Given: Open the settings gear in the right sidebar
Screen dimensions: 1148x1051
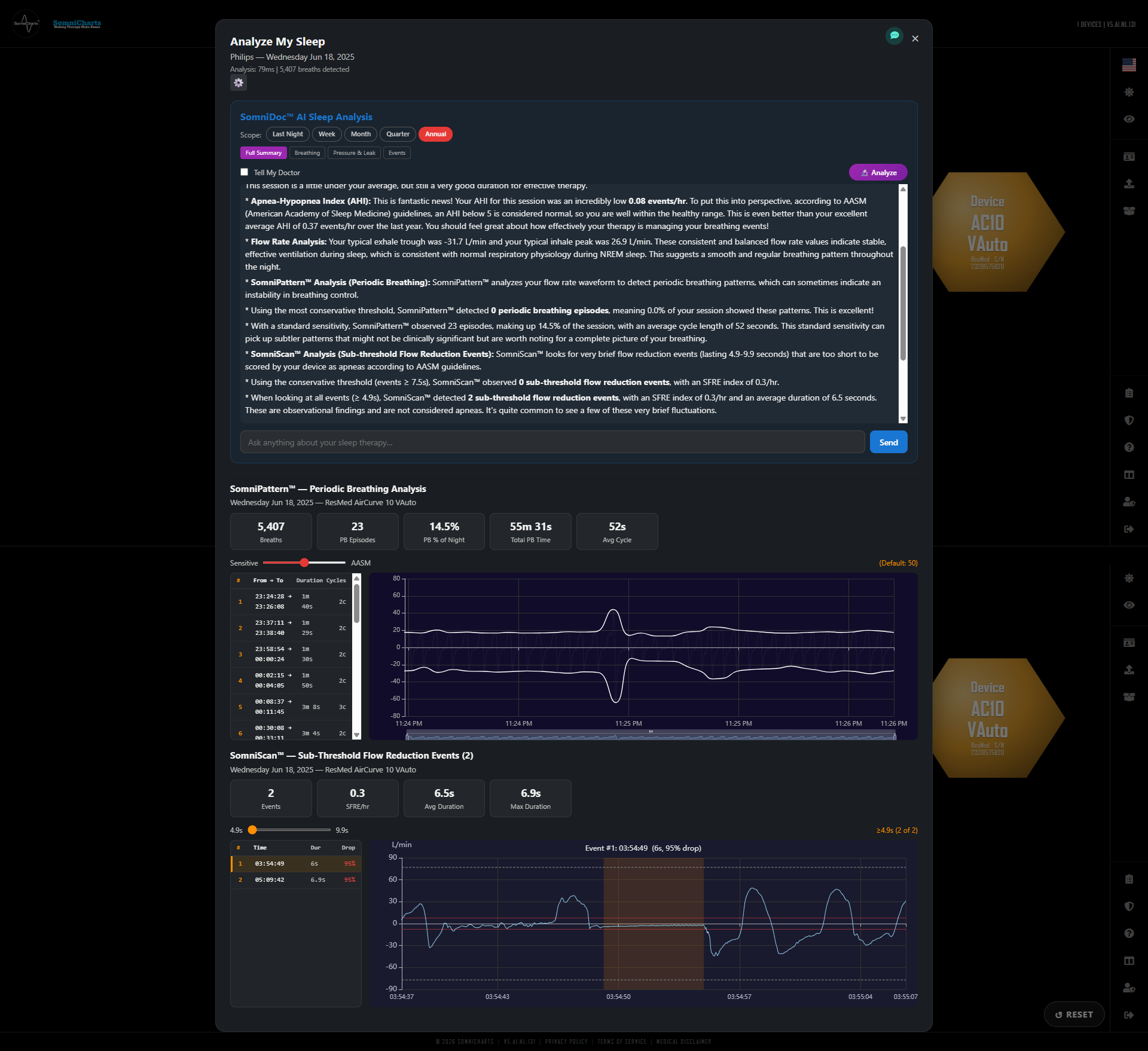Looking at the screenshot, I should point(1129,91).
